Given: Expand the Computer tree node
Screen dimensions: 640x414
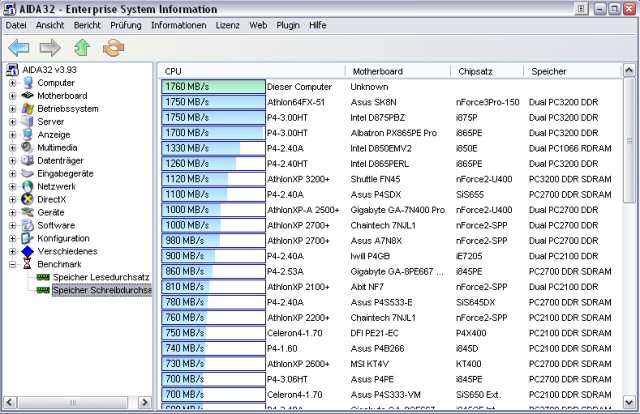Looking at the screenshot, I should click(13, 83).
